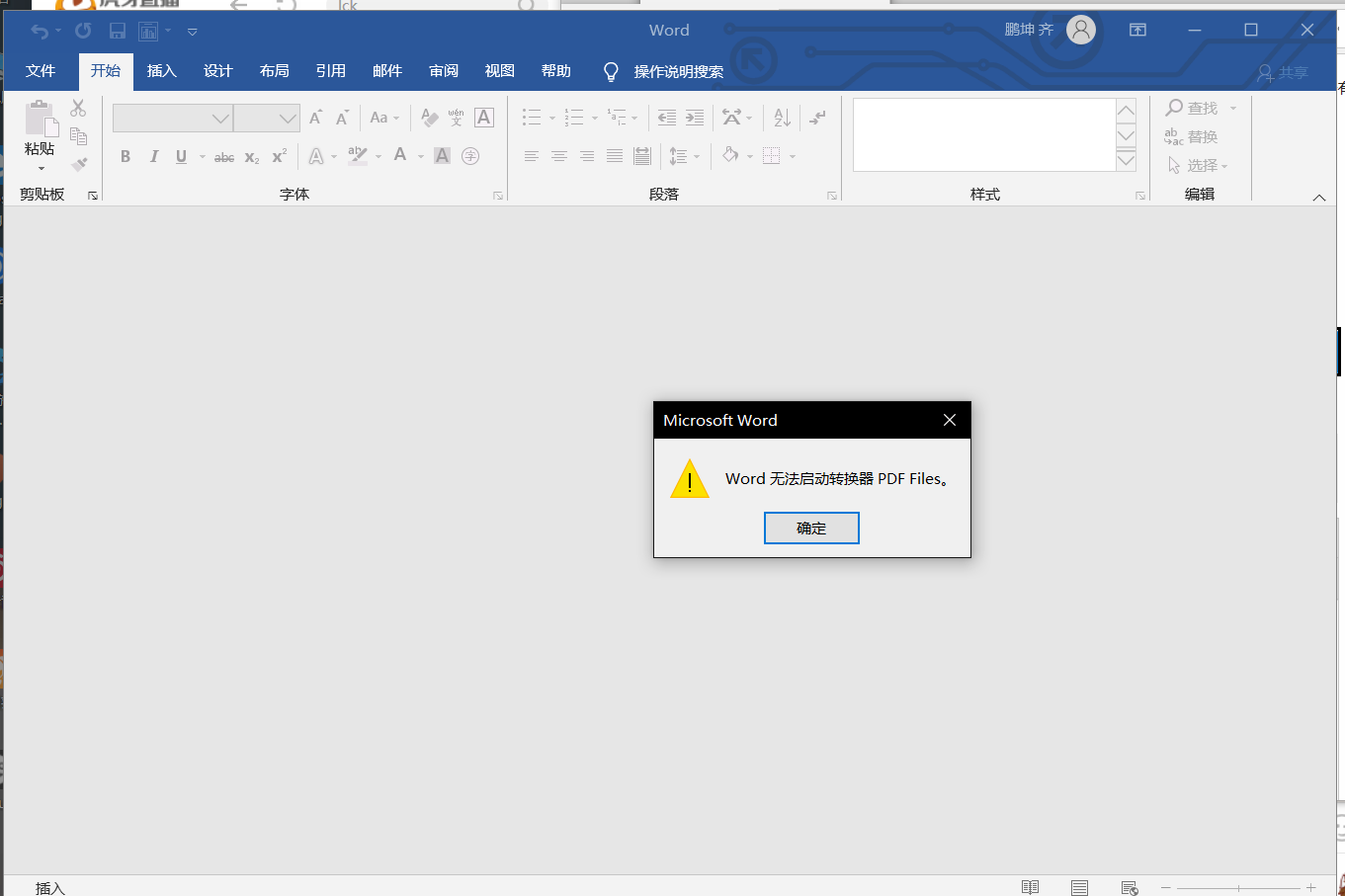Justify the paragraph text
This screenshot has width=1345, height=896.
click(615, 156)
